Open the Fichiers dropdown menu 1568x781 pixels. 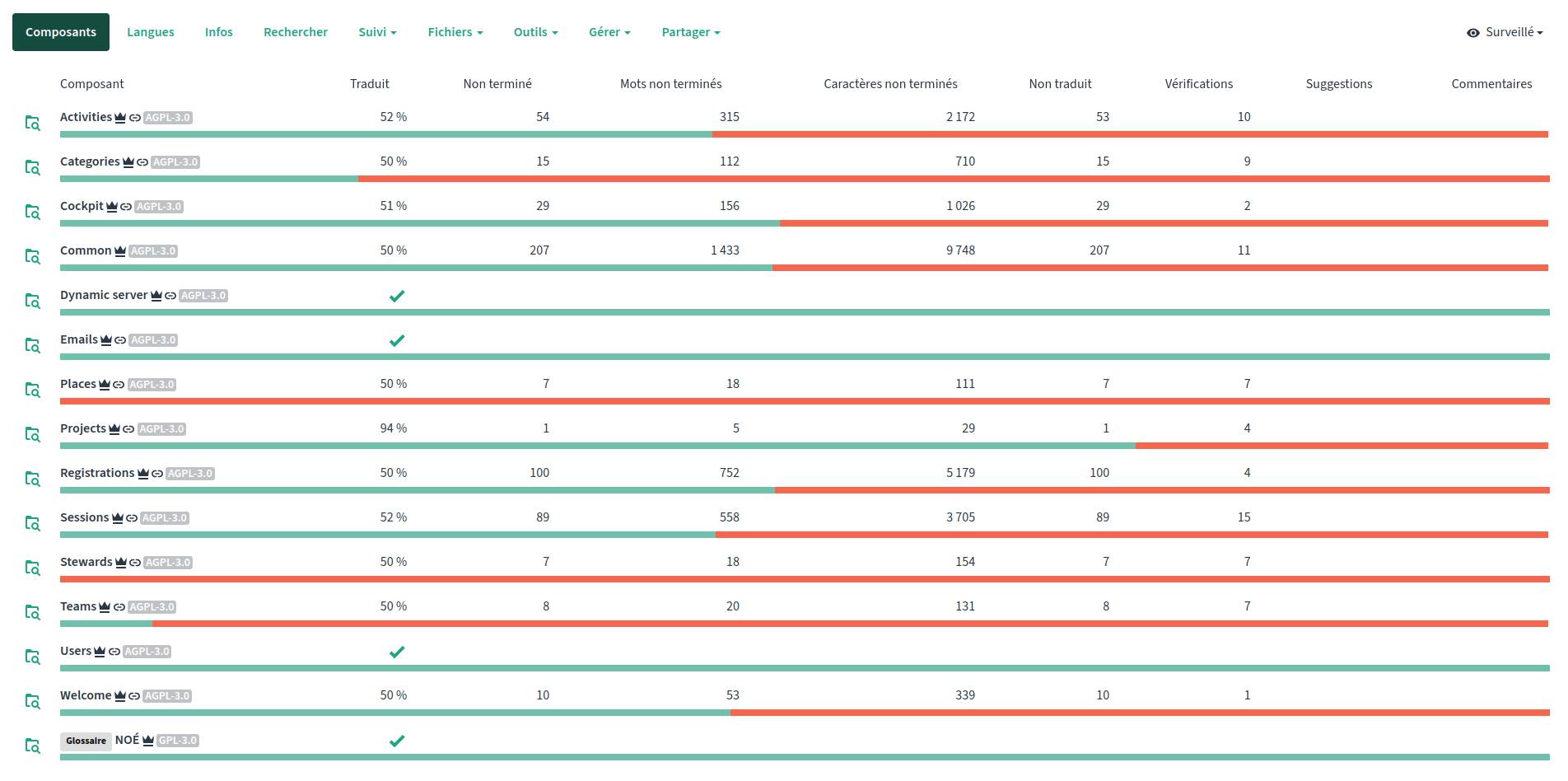coord(455,32)
